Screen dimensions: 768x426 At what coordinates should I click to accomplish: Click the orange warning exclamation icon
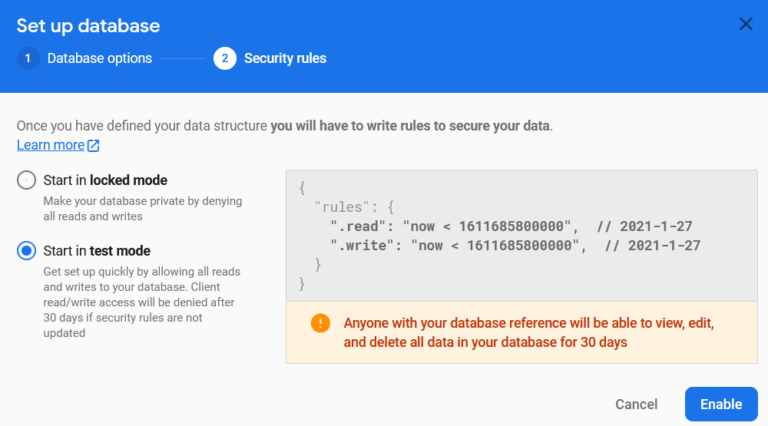pos(320,323)
